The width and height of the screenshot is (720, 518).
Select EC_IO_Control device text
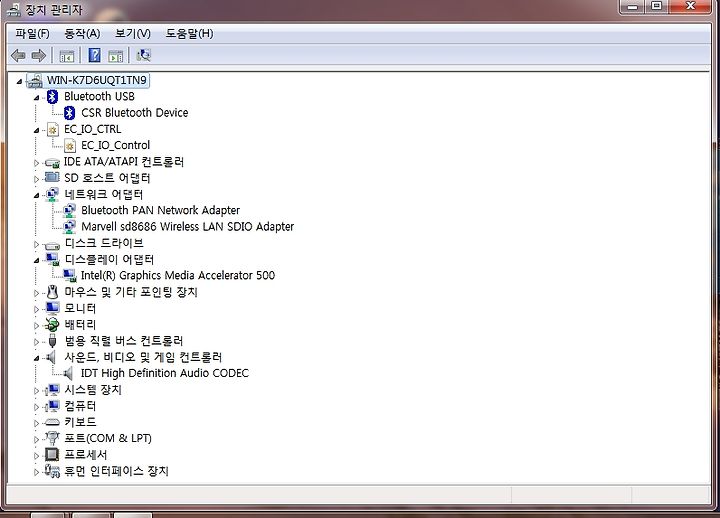pos(115,145)
